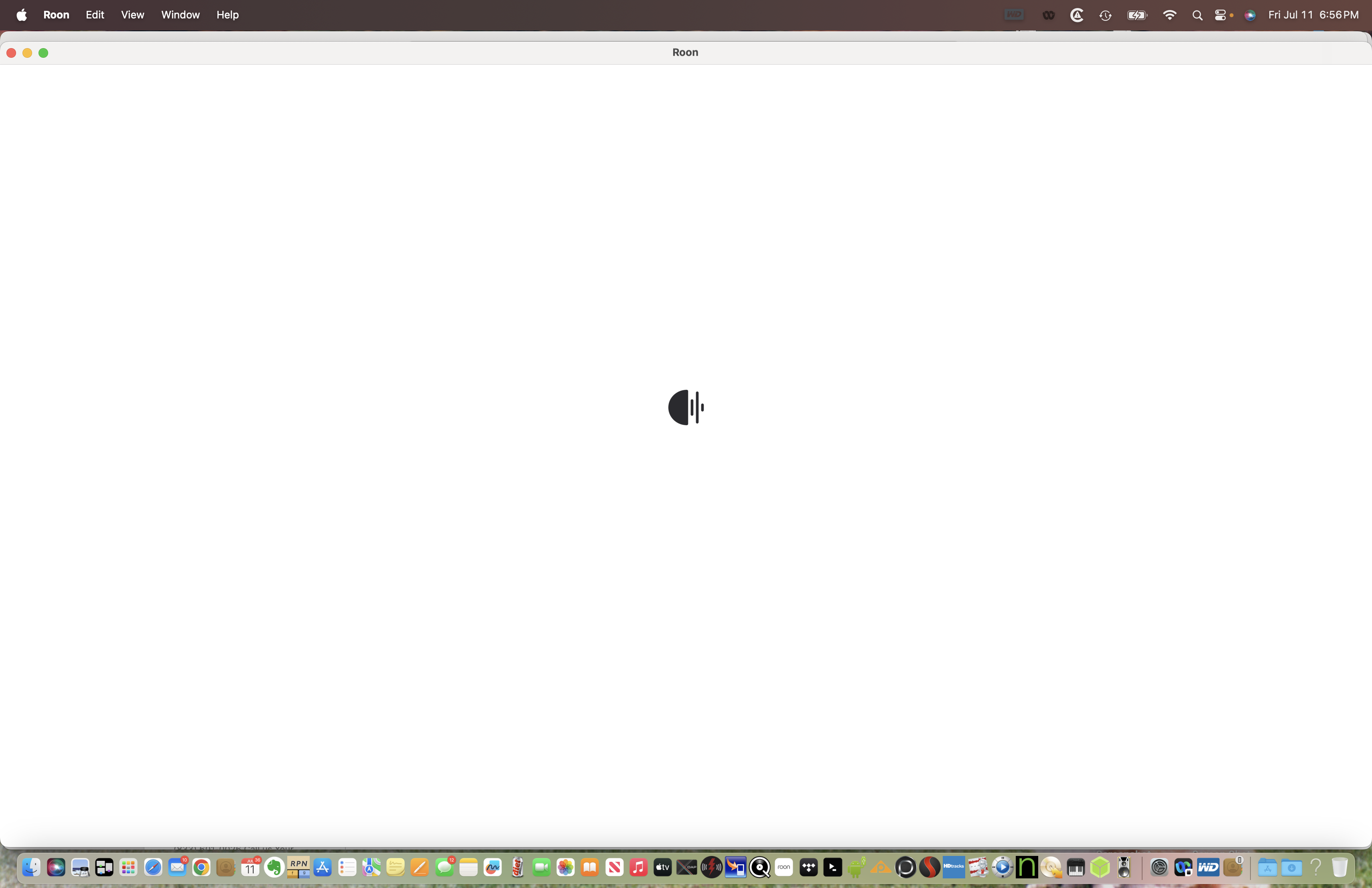This screenshot has height=888, width=1372.
Task: Open Spotlight search in the menu bar
Action: 1197,16
